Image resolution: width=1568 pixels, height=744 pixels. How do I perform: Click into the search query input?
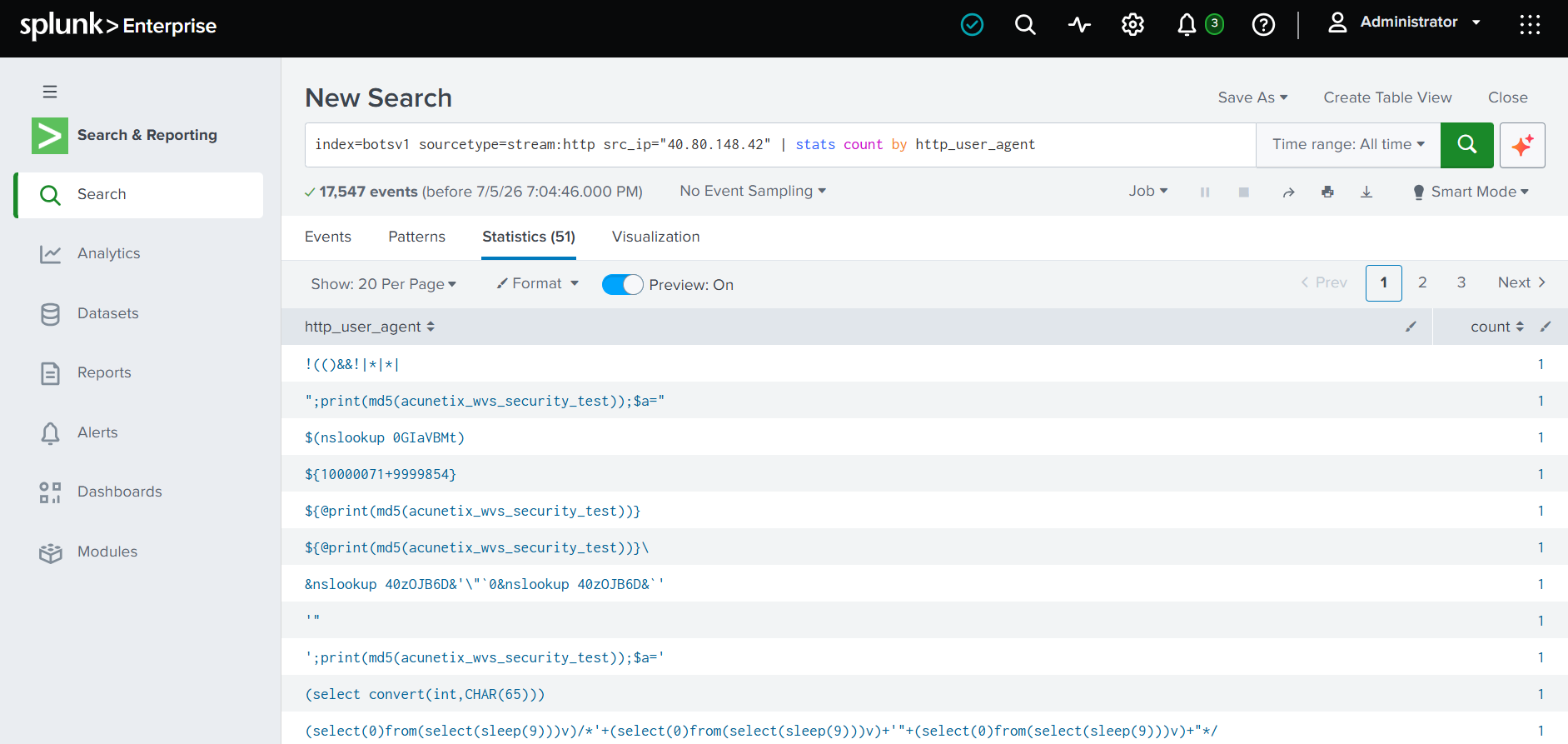(x=780, y=145)
